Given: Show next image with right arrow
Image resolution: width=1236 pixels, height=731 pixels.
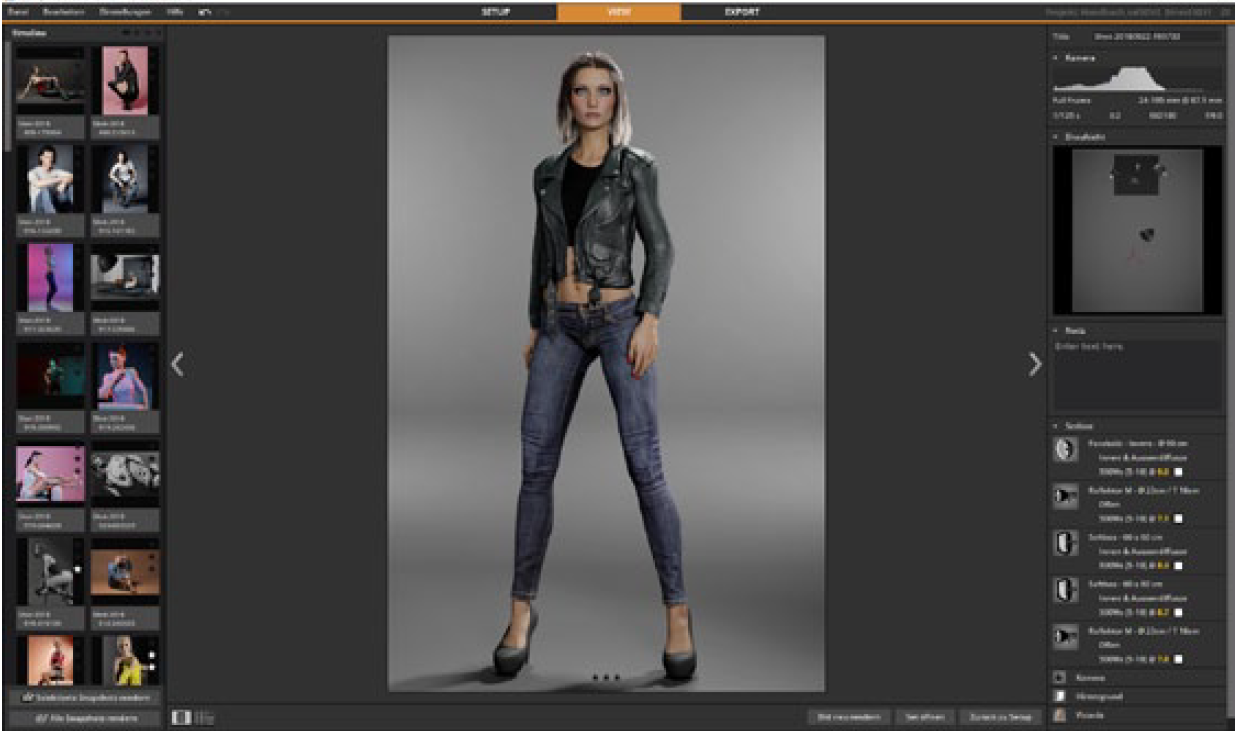Looking at the screenshot, I should click(1034, 365).
